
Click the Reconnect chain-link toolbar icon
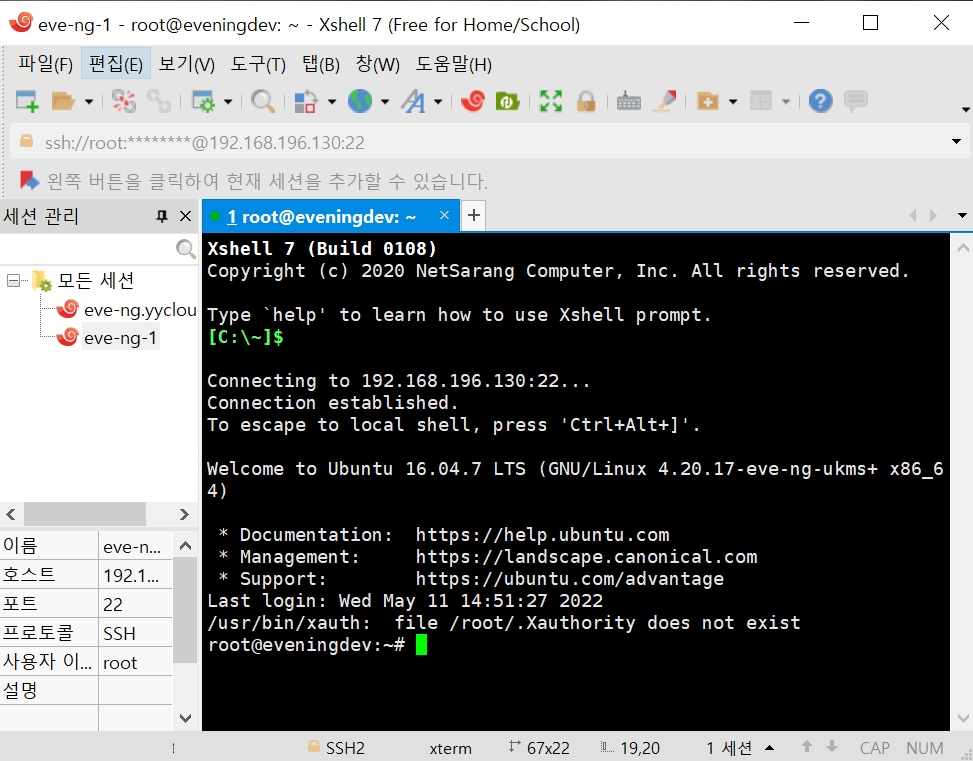(x=159, y=101)
